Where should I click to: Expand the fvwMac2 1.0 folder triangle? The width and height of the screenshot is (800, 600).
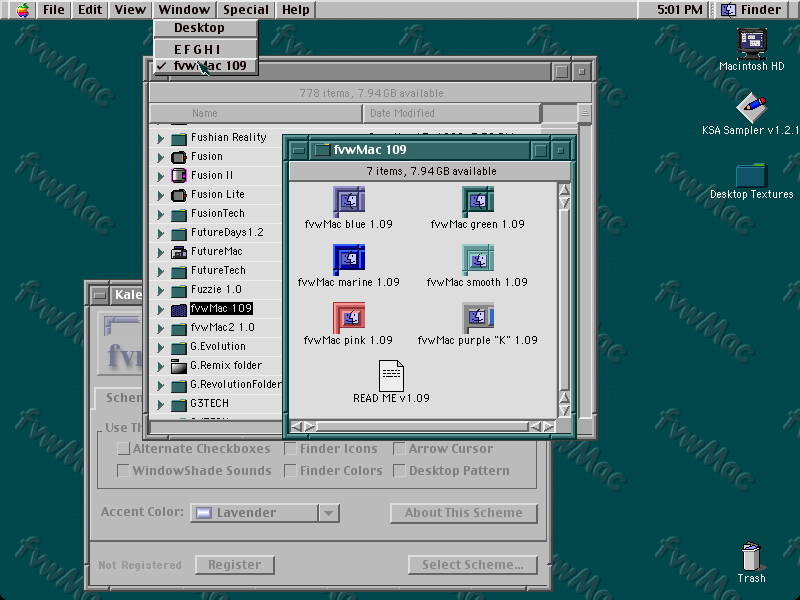(x=160, y=328)
